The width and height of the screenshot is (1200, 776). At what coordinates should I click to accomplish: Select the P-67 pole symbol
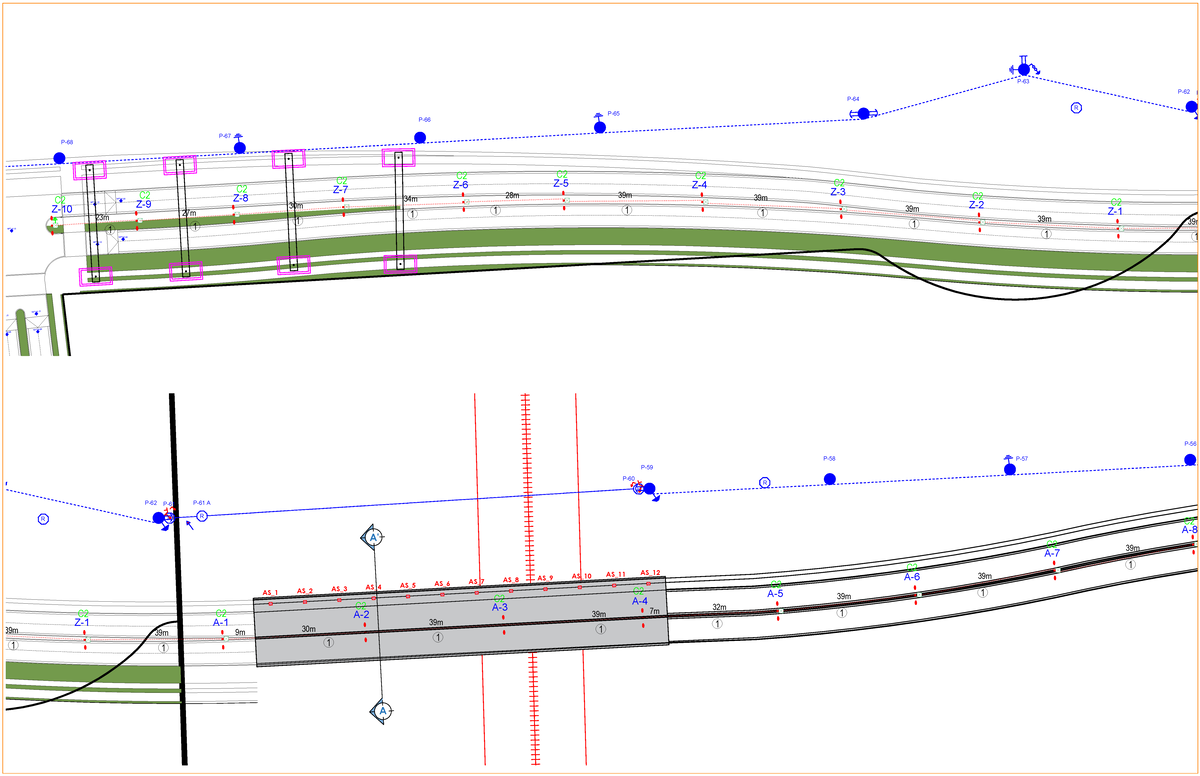click(x=239, y=147)
